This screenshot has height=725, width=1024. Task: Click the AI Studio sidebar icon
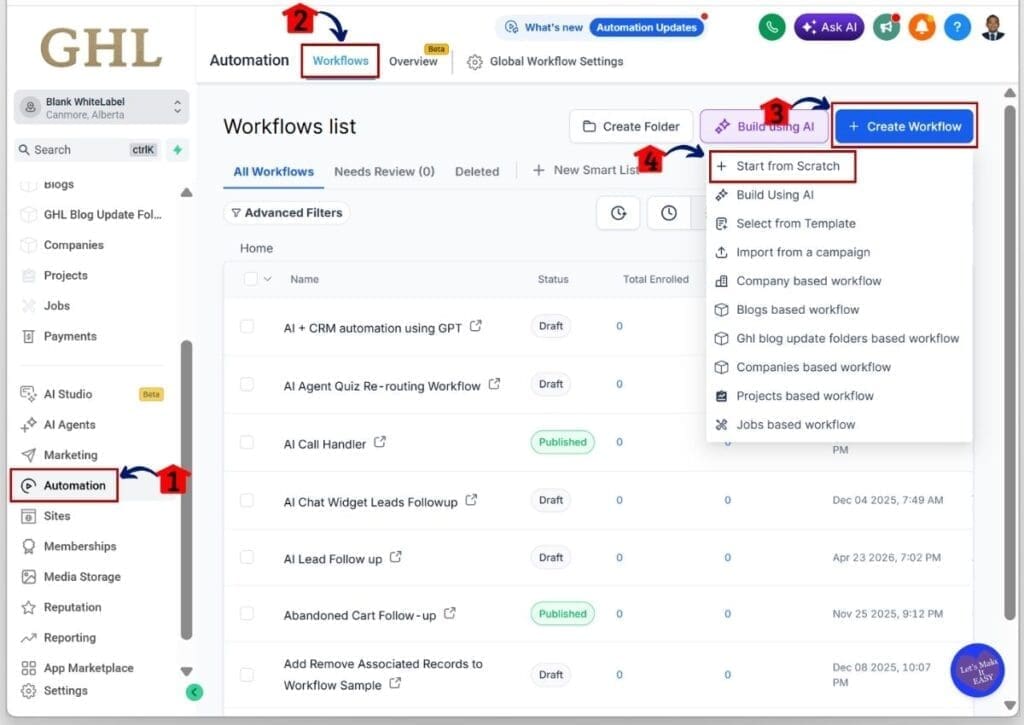[28, 394]
